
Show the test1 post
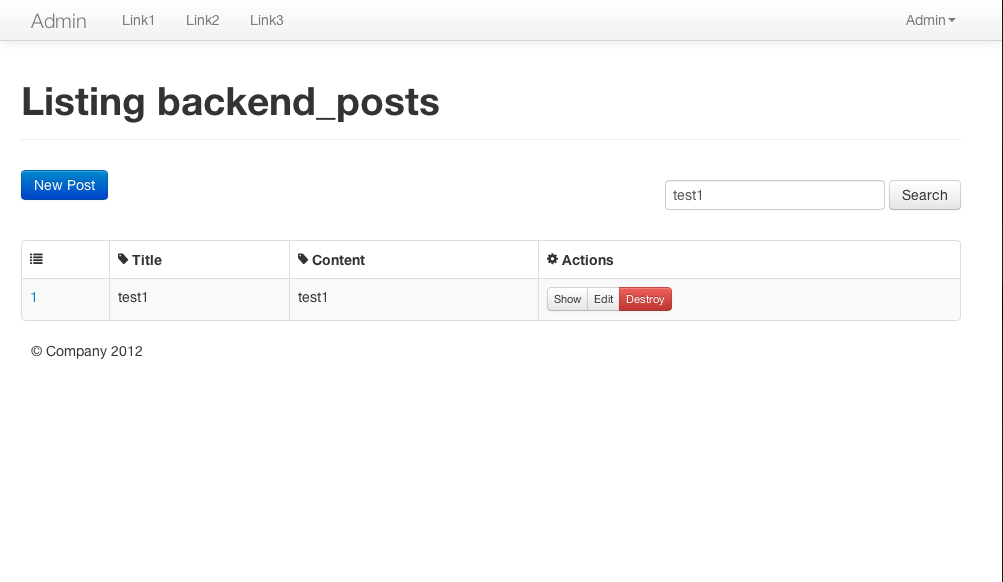pos(567,299)
